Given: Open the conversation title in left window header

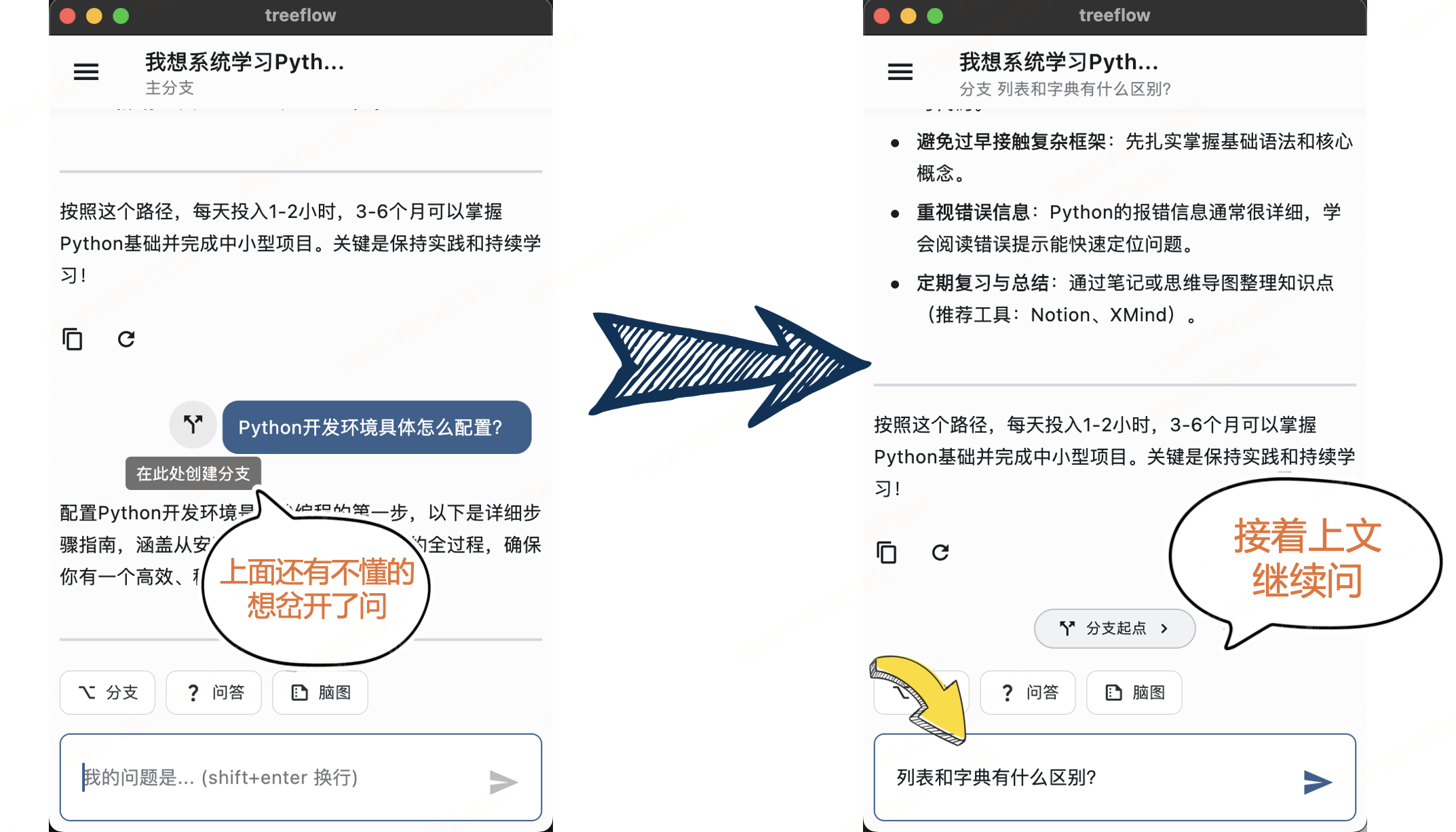Looking at the screenshot, I should [245, 62].
